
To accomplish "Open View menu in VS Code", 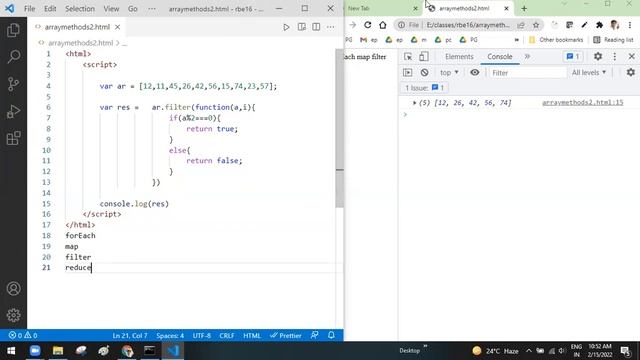I will pos(111,9).
